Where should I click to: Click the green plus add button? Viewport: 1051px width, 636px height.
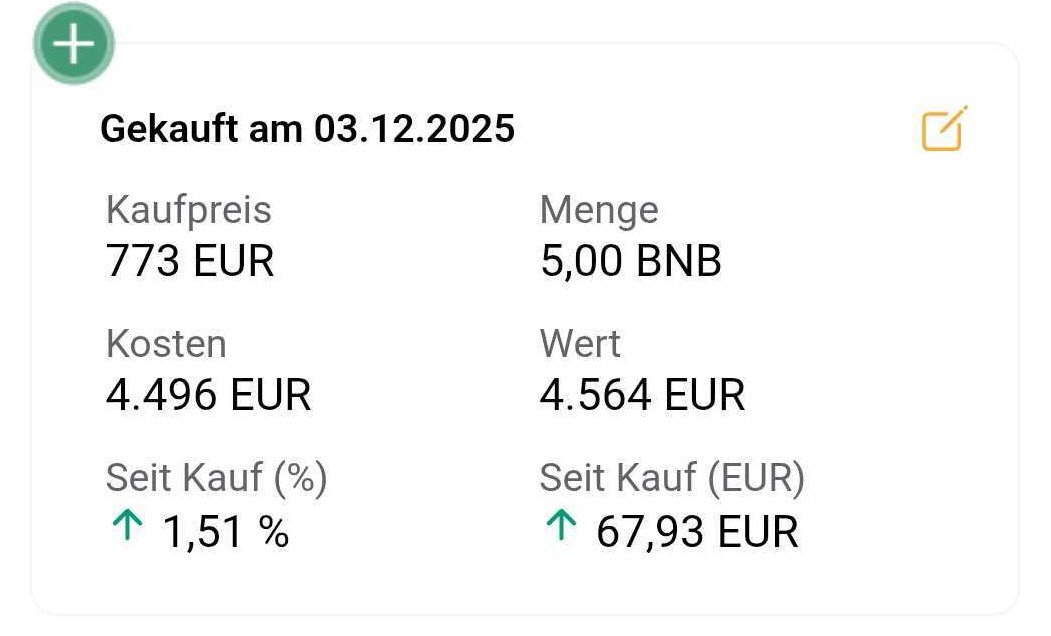tap(74, 44)
